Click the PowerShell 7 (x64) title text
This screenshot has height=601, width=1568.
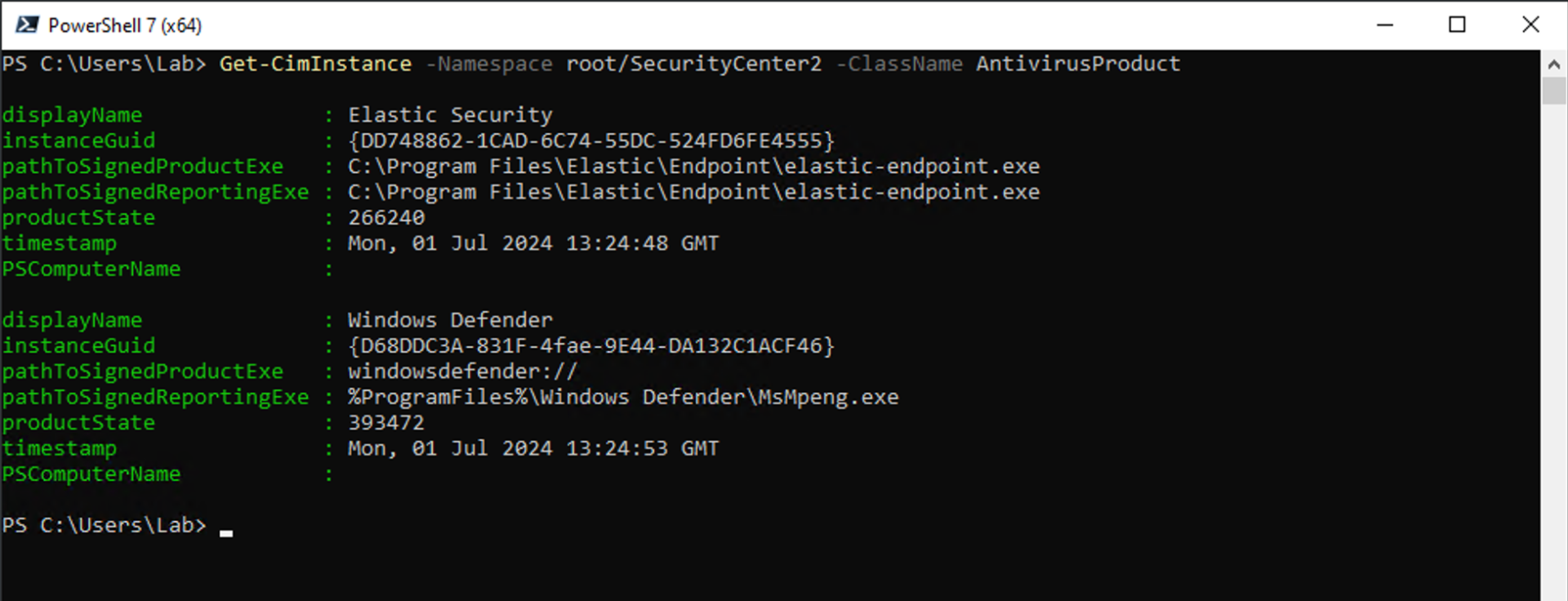125,25
